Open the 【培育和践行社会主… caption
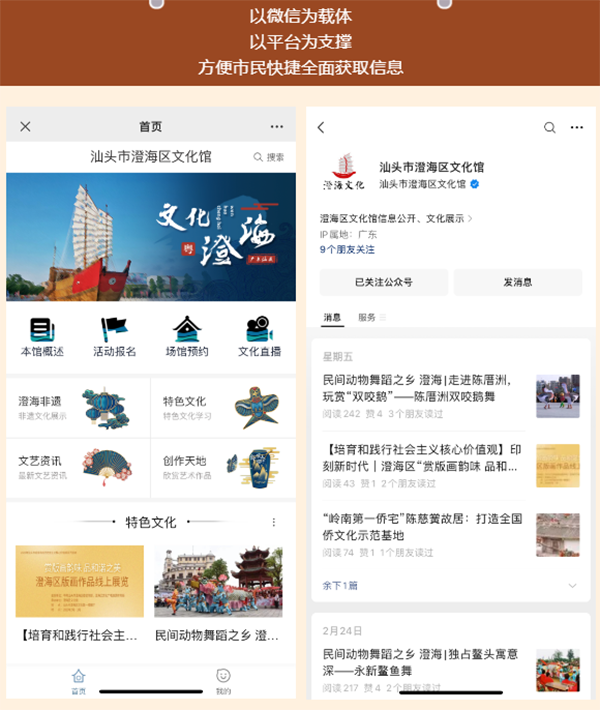The image size is (600, 710). tap(78, 636)
